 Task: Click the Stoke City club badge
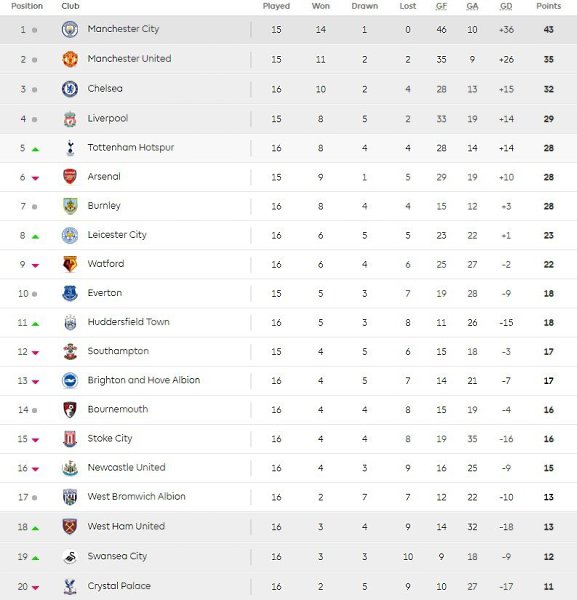click(70, 439)
